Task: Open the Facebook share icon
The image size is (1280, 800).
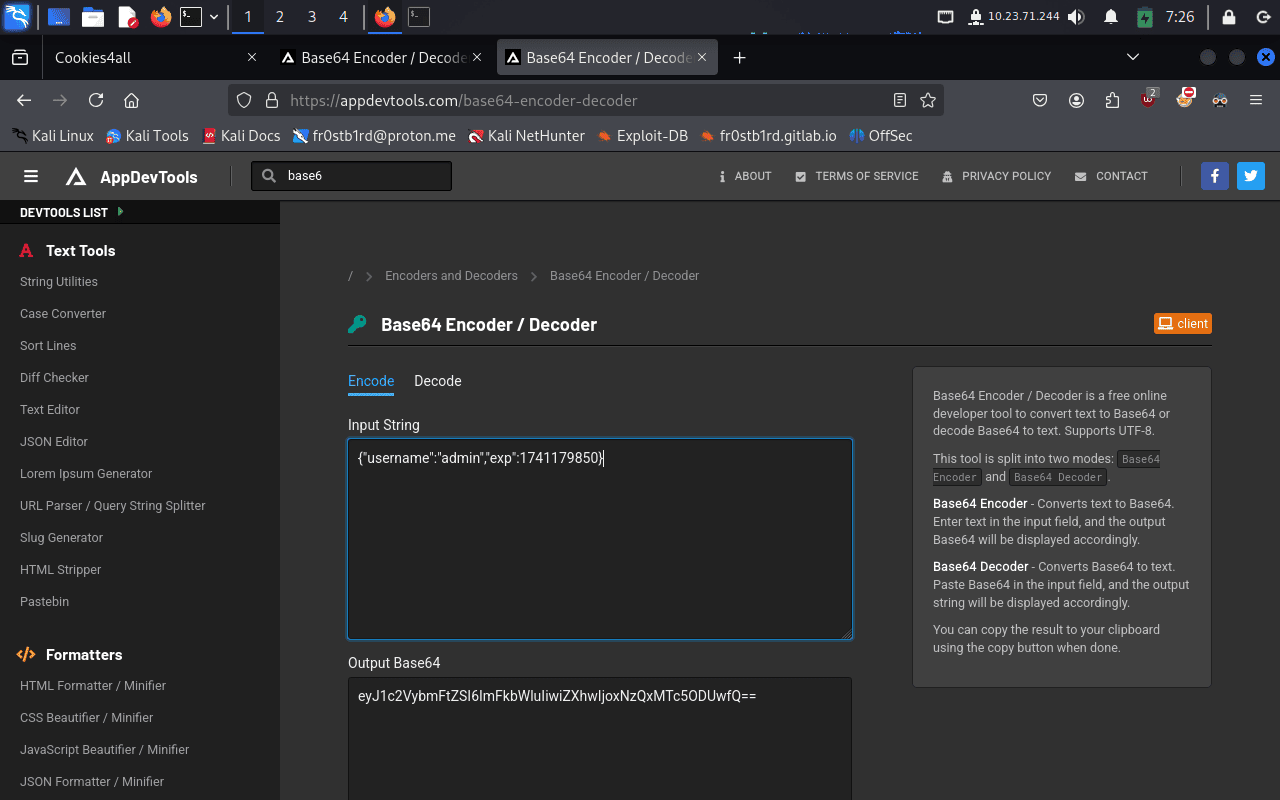Action: (1215, 176)
